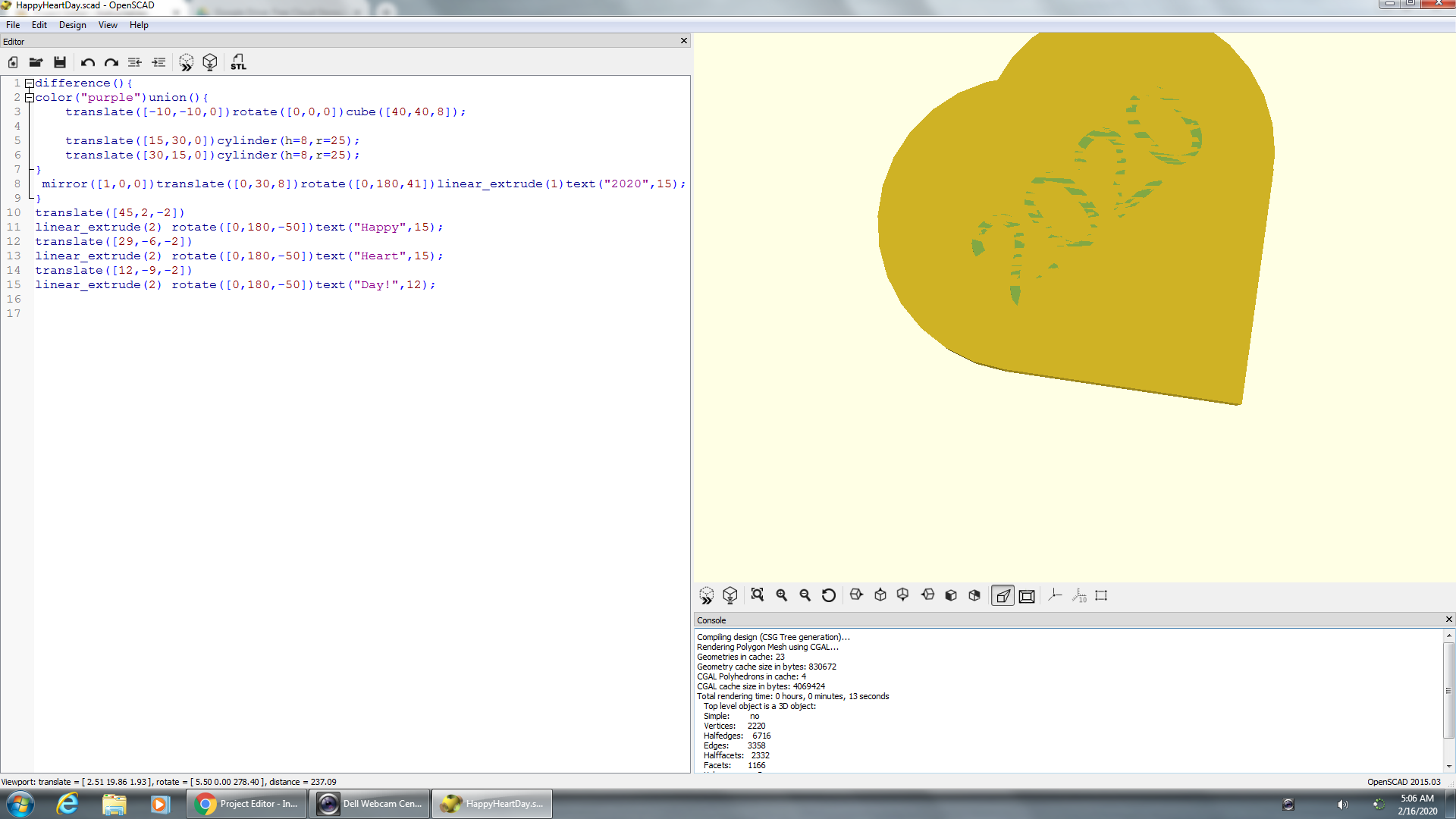Toggle the Show Axes option
Viewport: 1456px width, 819px height.
click(x=1055, y=595)
